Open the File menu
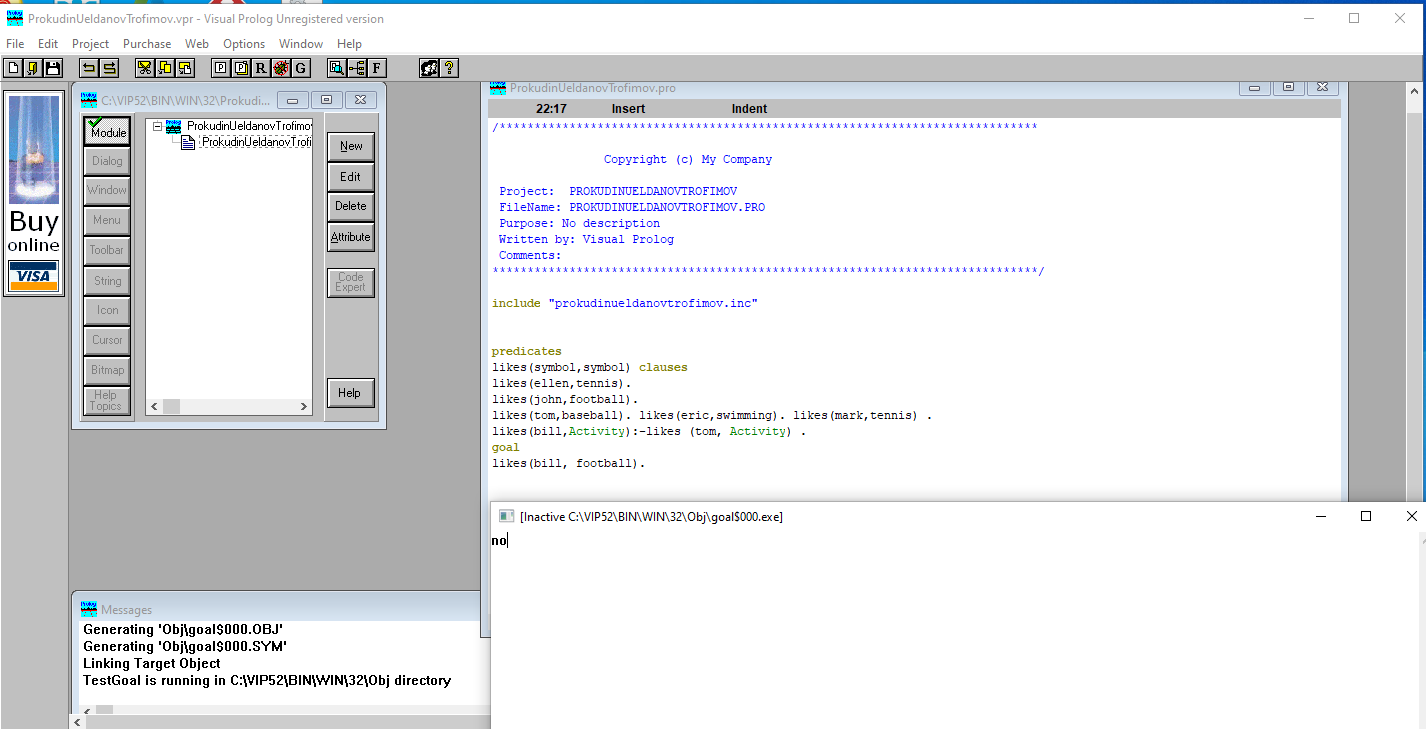 15,44
